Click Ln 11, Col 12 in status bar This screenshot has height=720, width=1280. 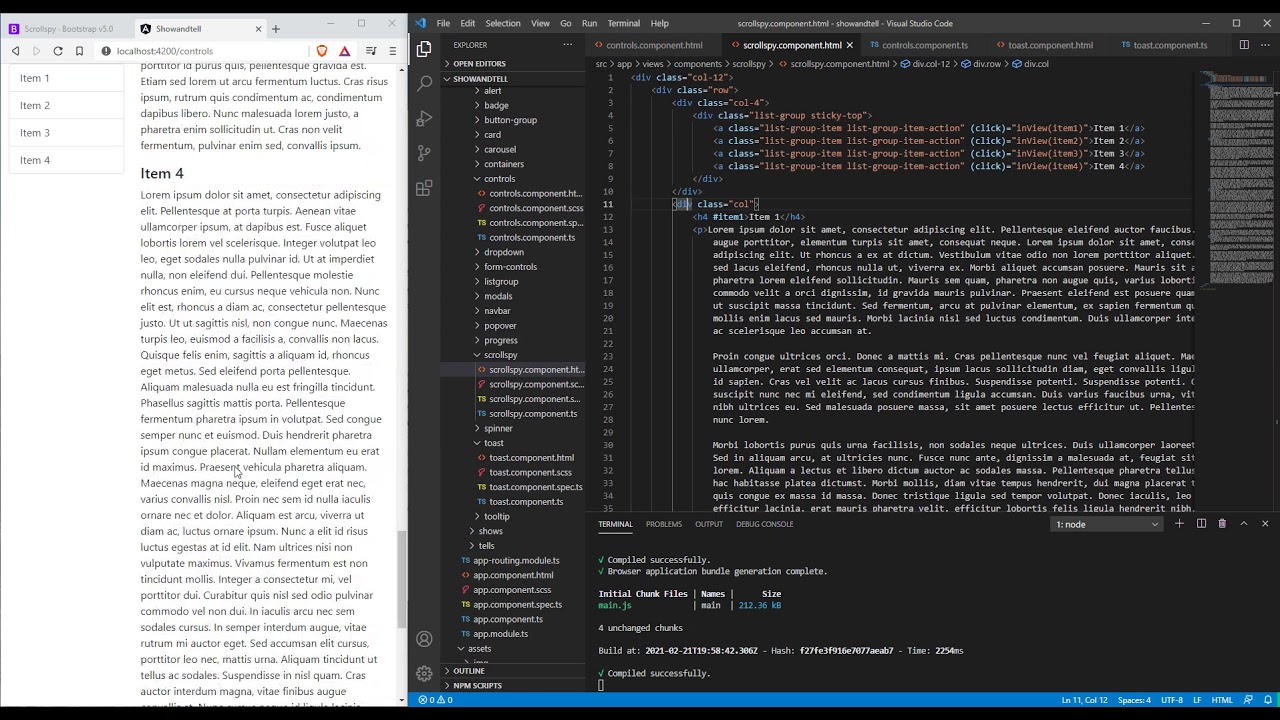(1085, 700)
